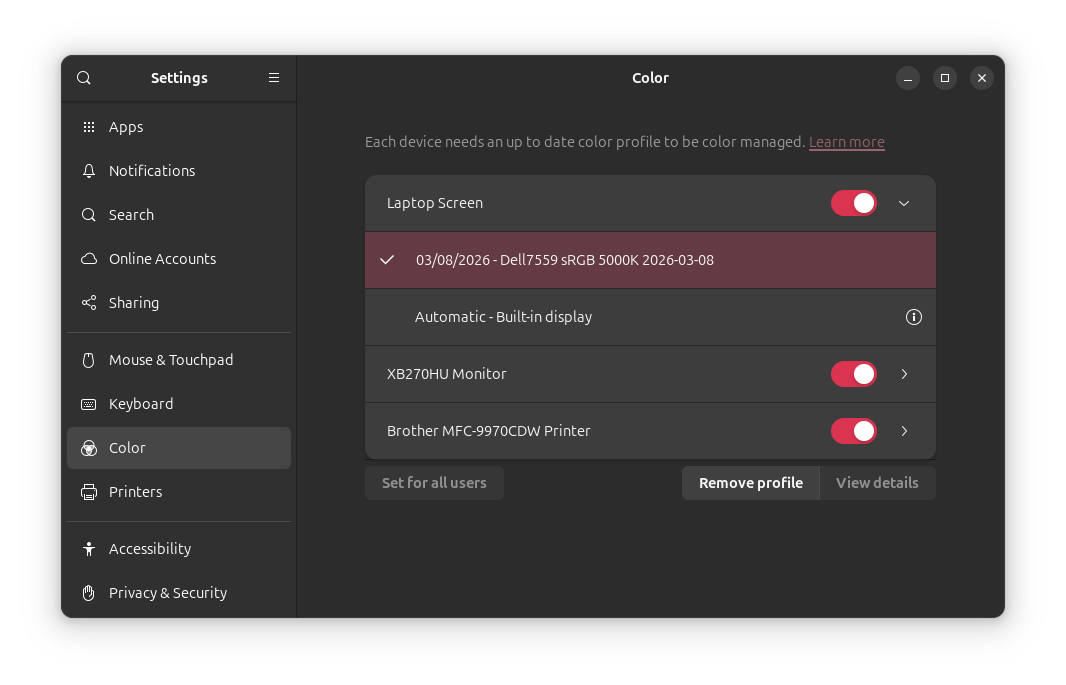Click the Remove profile button

(x=750, y=483)
